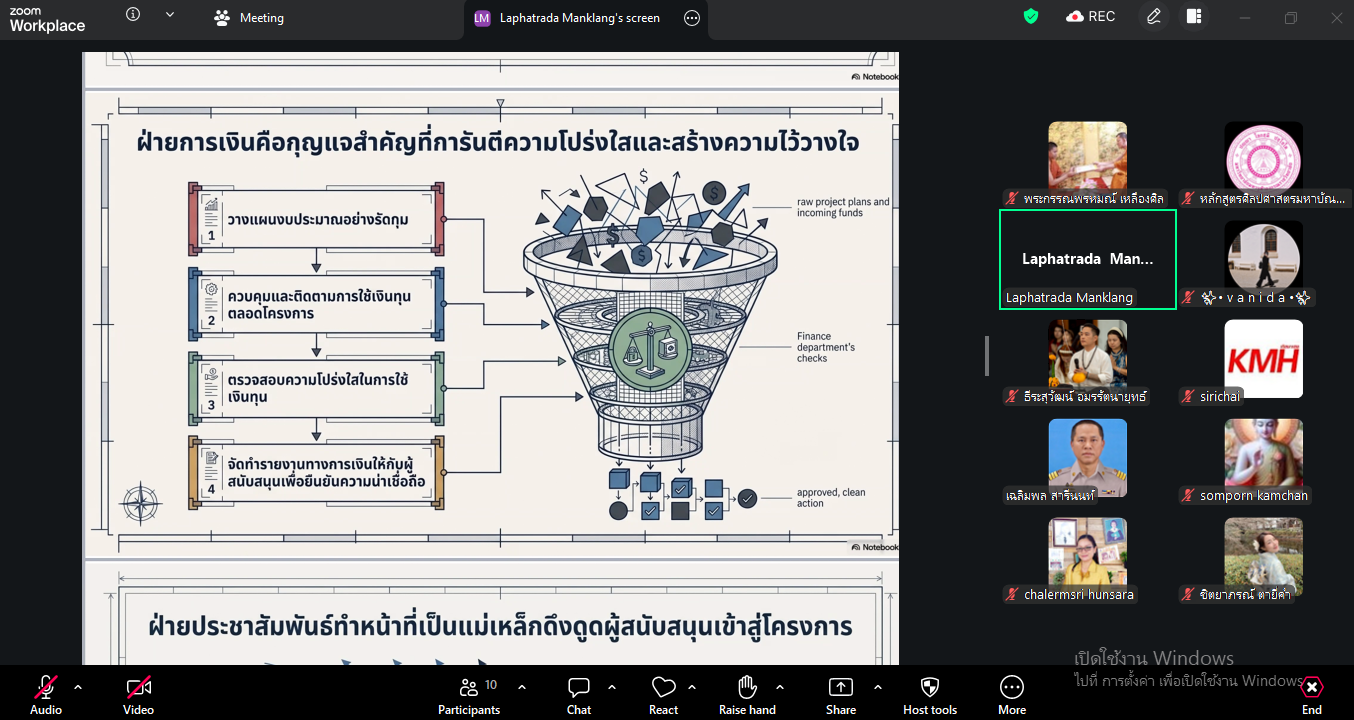1354x720 pixels.
Task: Expand the Audio options dropdown arrow
Action: [79, 689]
